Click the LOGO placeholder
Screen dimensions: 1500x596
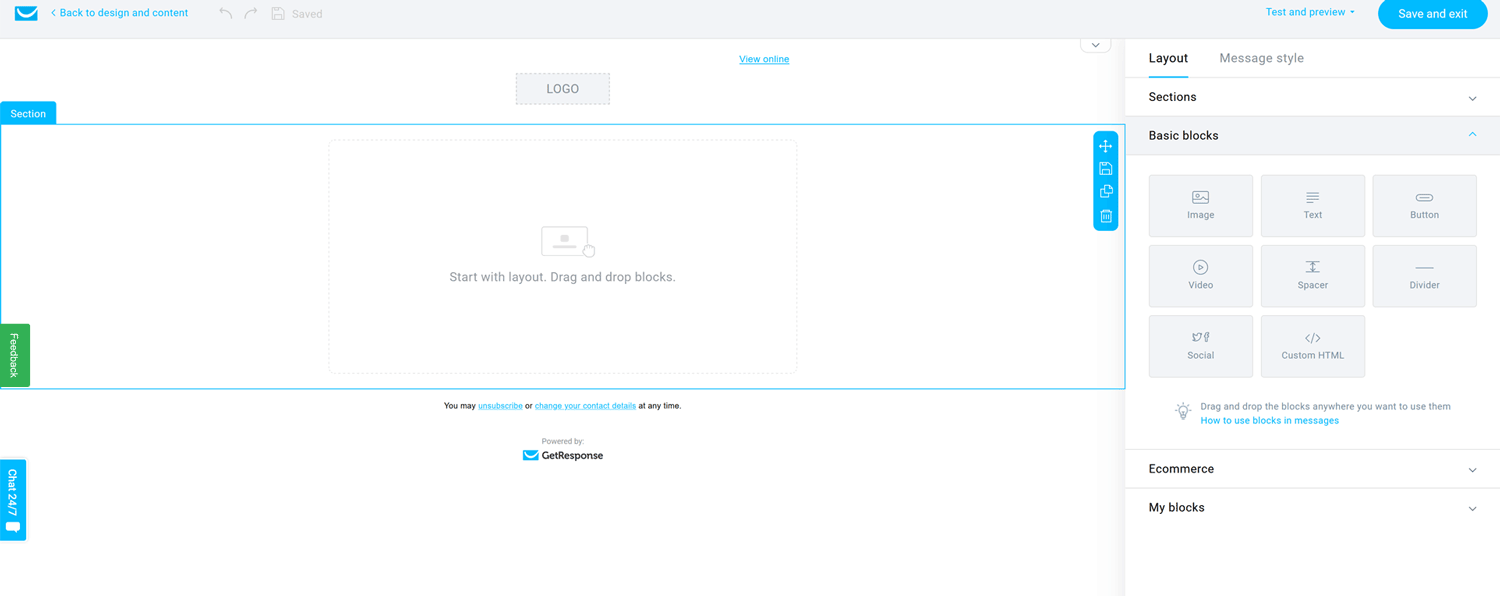[563, 89]
